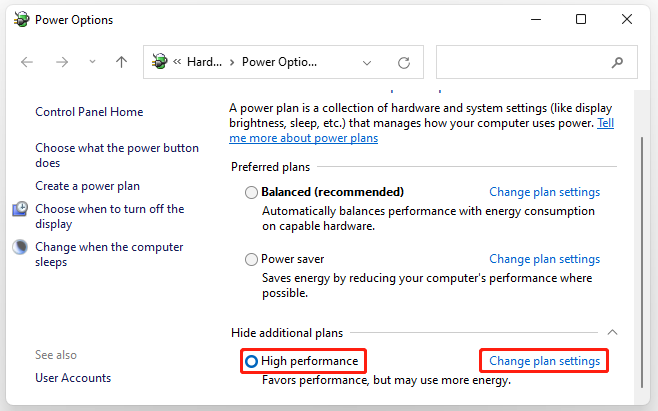Screen dimensions: 658x411
Task: Select the Power saver plan
Action: 251,259
